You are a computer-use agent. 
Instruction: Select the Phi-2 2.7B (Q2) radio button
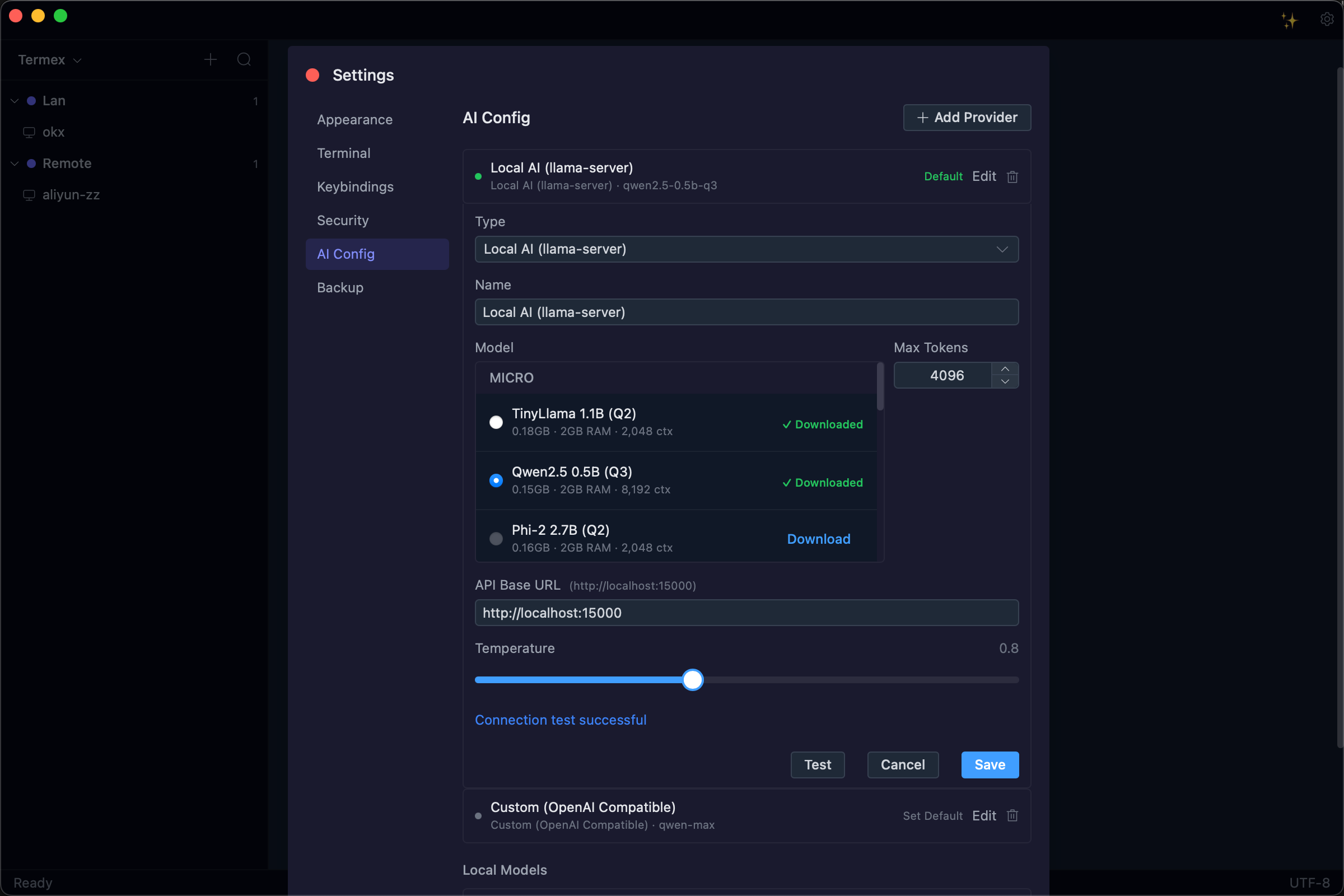click(x=496, y=539)
